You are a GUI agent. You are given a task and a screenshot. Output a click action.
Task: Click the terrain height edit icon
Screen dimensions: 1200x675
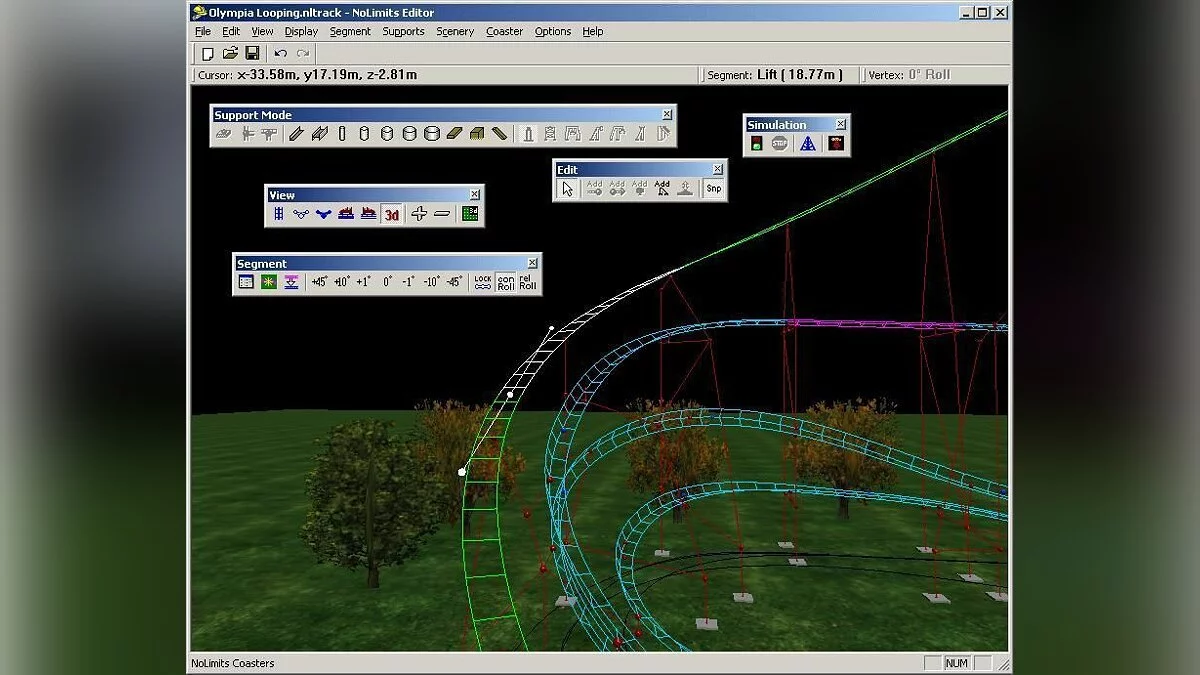click(x=685, y=188)
